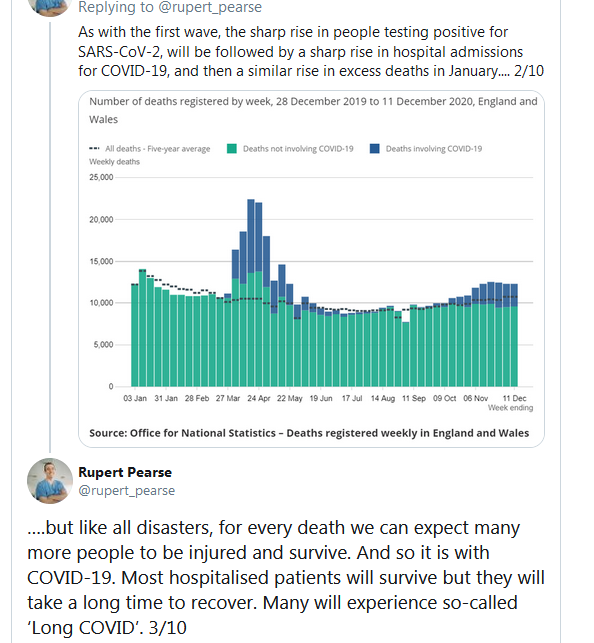Select the 11 Dec x-axis label
The image size is (594, 643).
[514, 398]
